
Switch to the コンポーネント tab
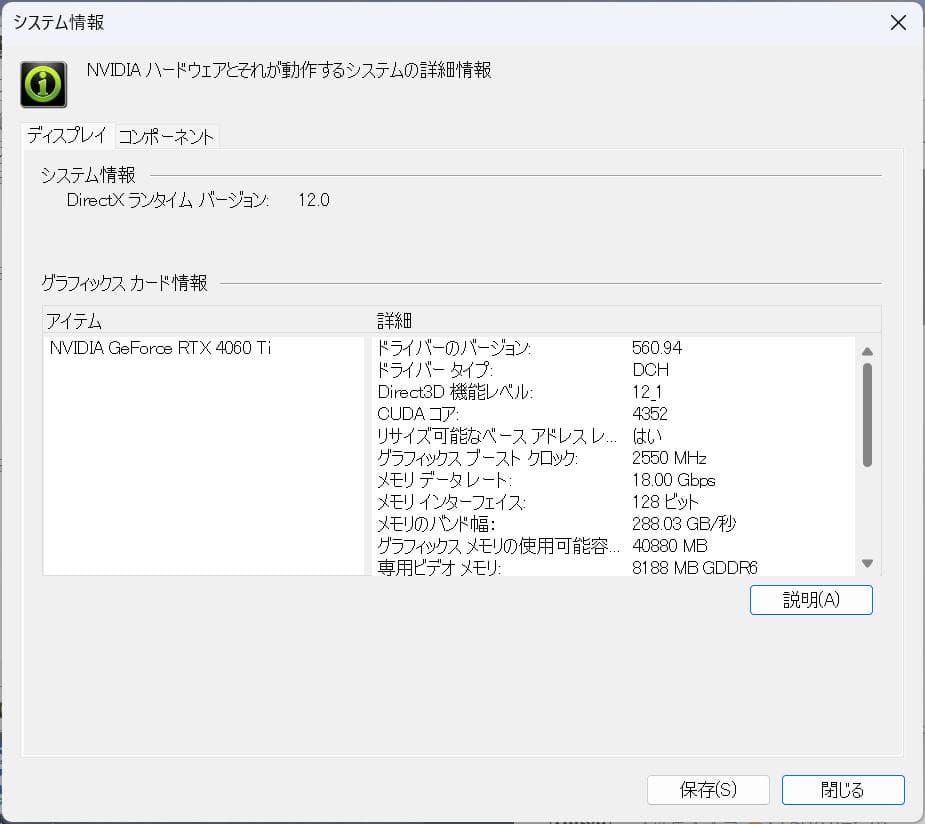point(166,136)
